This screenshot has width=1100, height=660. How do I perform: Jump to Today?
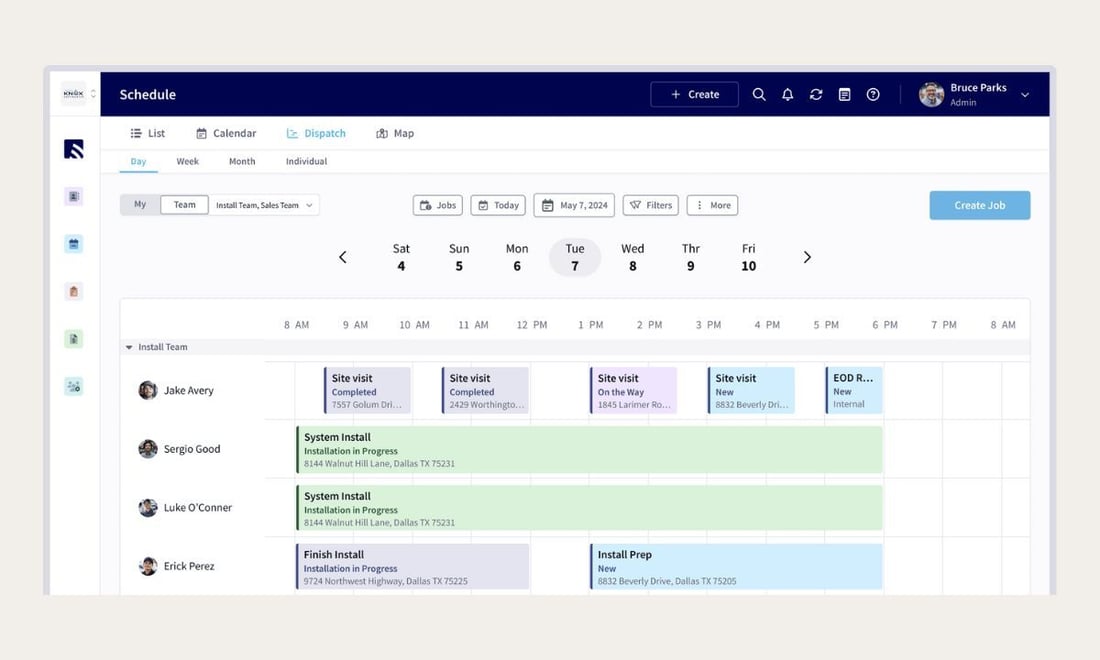[x=498, y=205]
